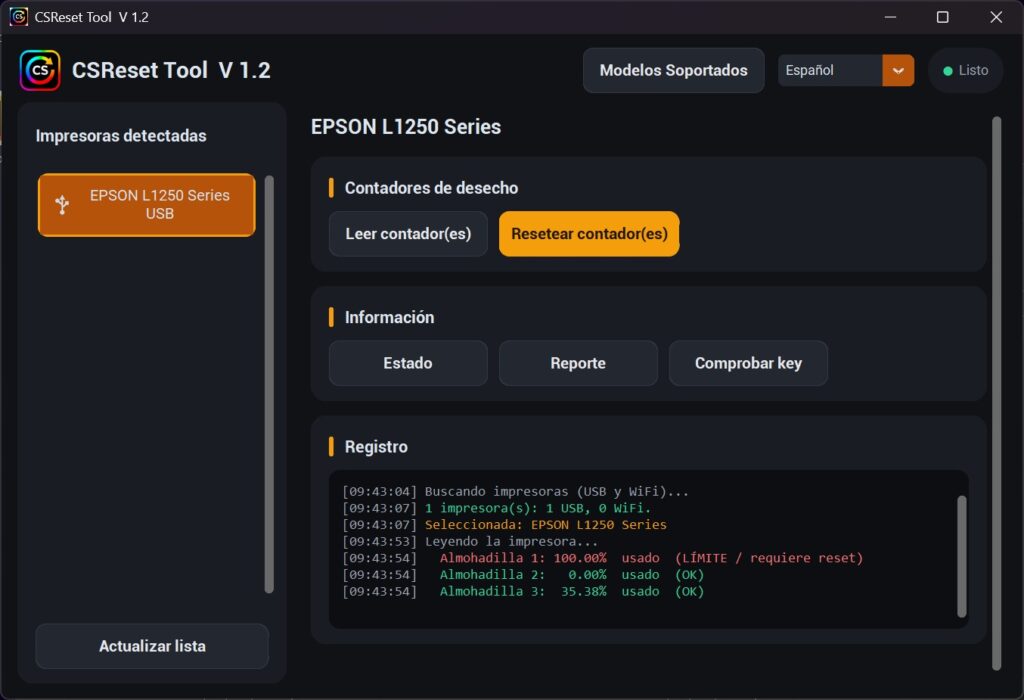
Task: Open the Modelos Soportados list
Action: pos(673,71)
